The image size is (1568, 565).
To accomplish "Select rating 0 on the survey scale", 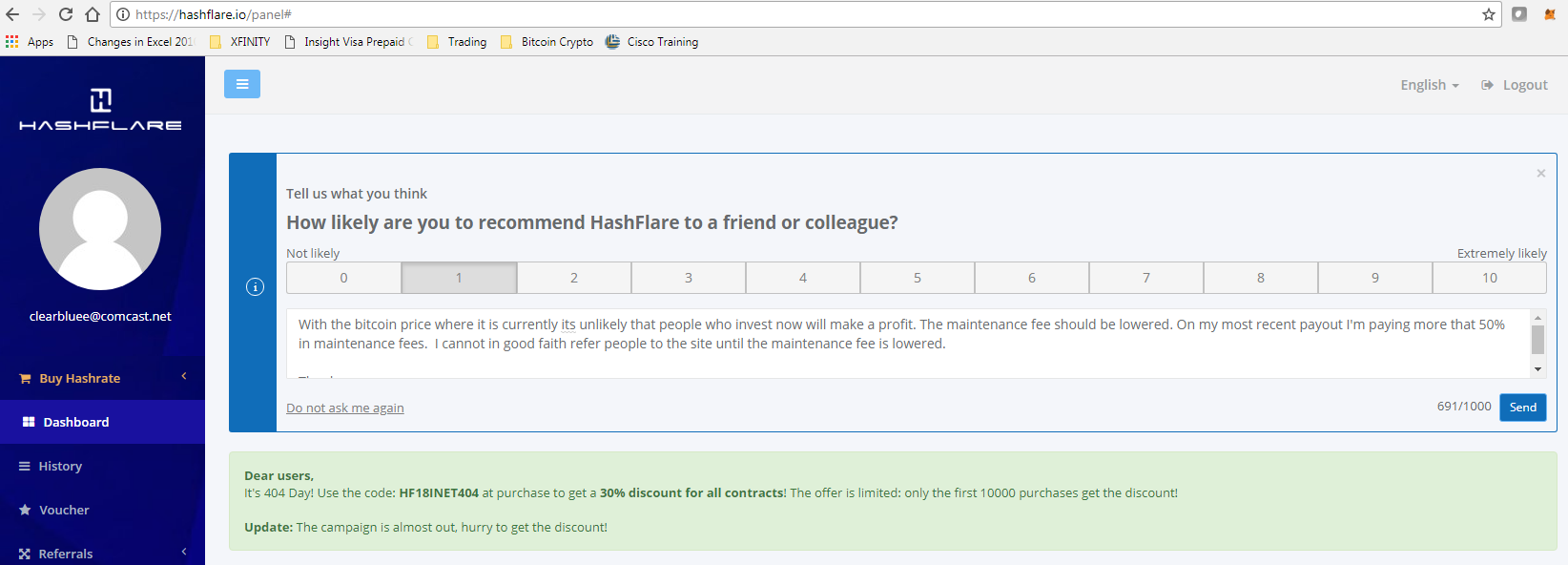I will (x=343, y=278).
